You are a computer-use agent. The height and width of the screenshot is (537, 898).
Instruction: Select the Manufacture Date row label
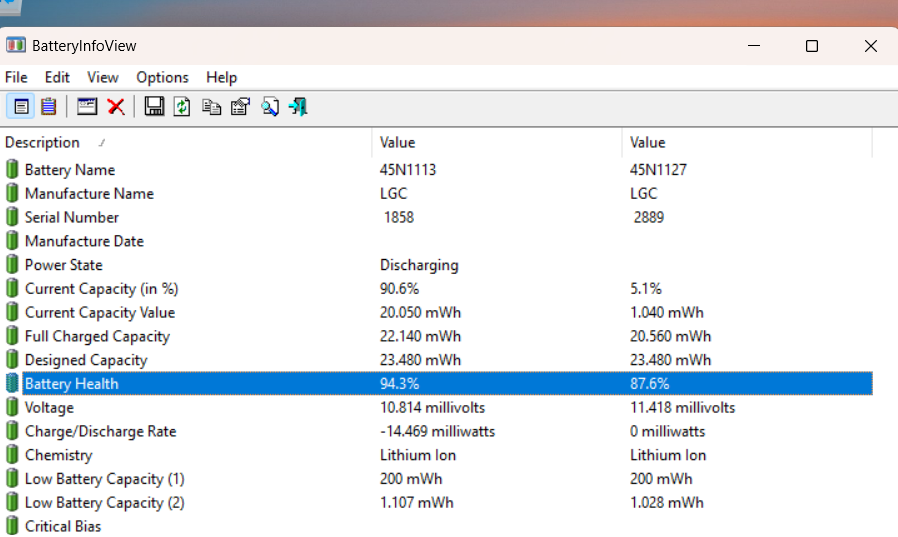point(84,241)
